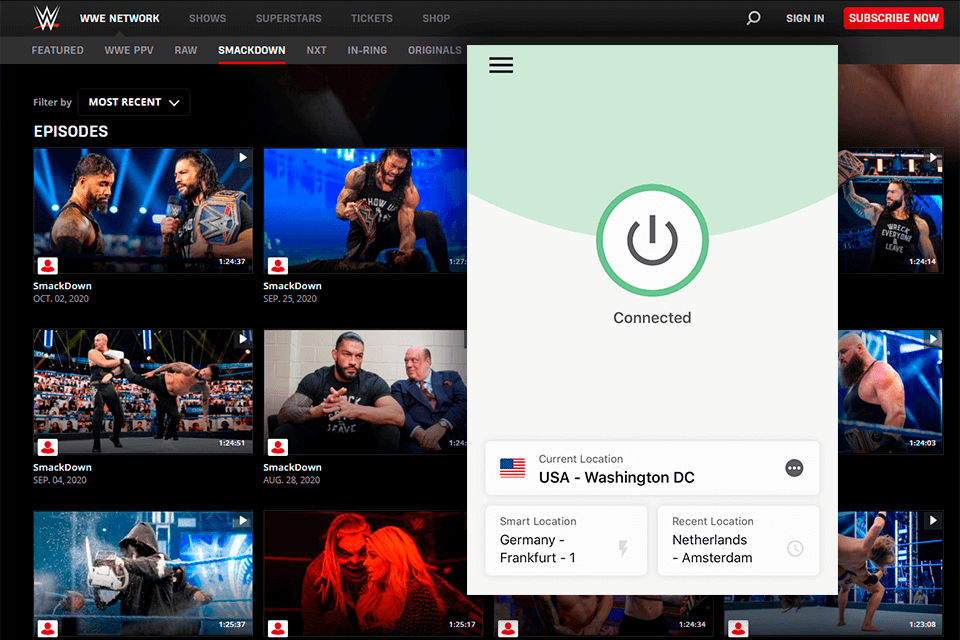Click subscriber badge on 1:24:34 episode
The image size is (960, 640).
coord(508,628)
